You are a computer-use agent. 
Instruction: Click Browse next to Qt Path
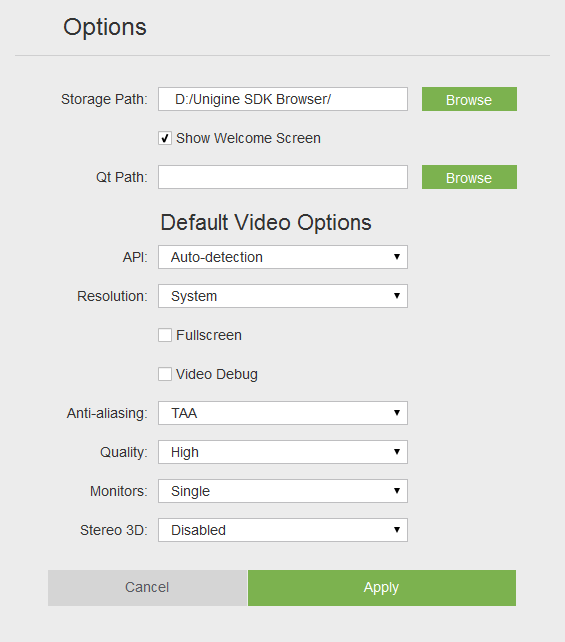pos(469,177)
